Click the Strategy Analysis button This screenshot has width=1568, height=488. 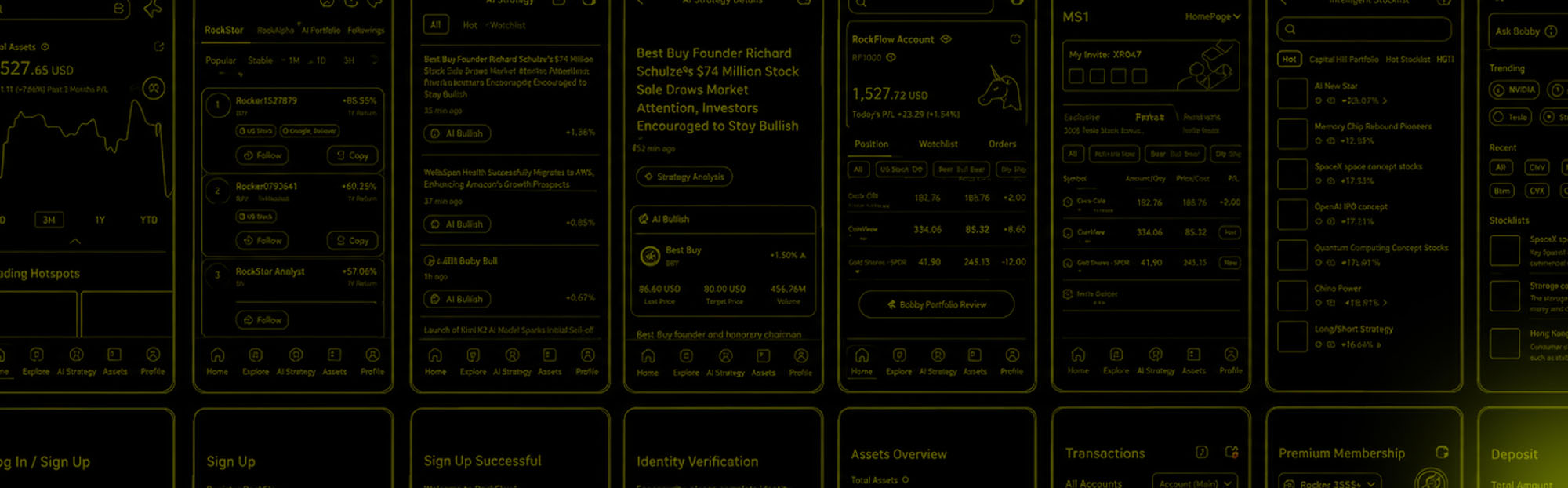coord(684,177)
